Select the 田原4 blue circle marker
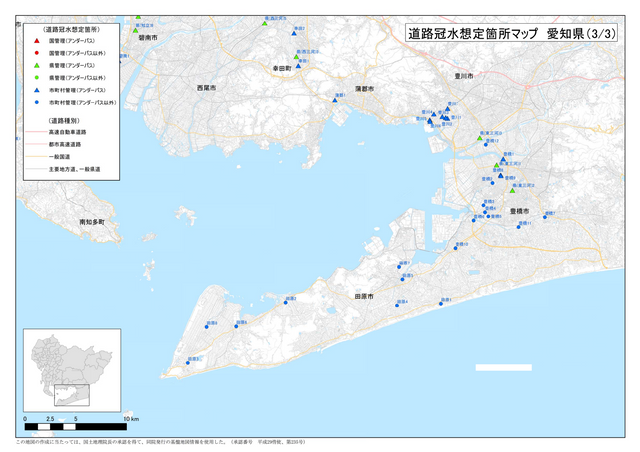640x452 pixels. tap(397, 305)
